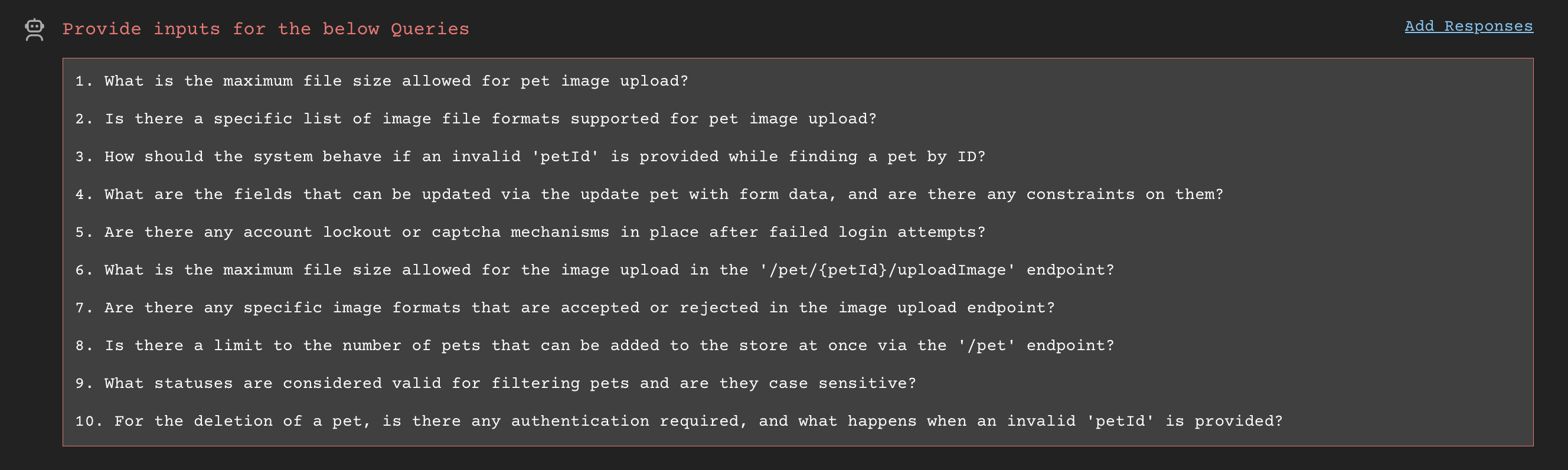Click the robot avatar icon
Viewport: 1568px width, 470px height.
pyautogui.click(x=34, y=28)
